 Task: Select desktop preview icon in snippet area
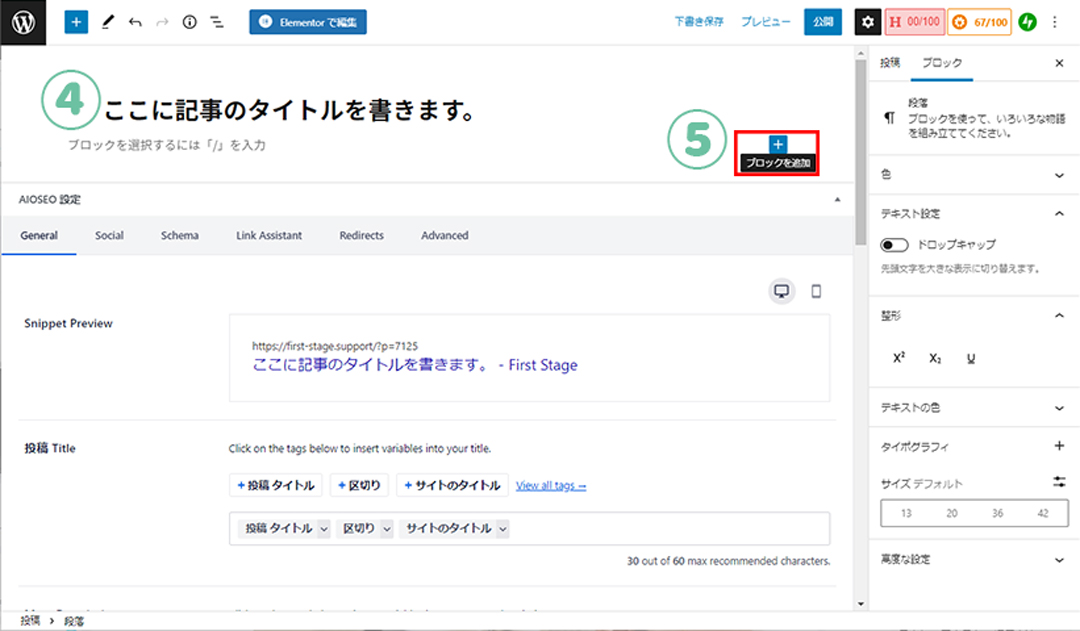point(782,291)
